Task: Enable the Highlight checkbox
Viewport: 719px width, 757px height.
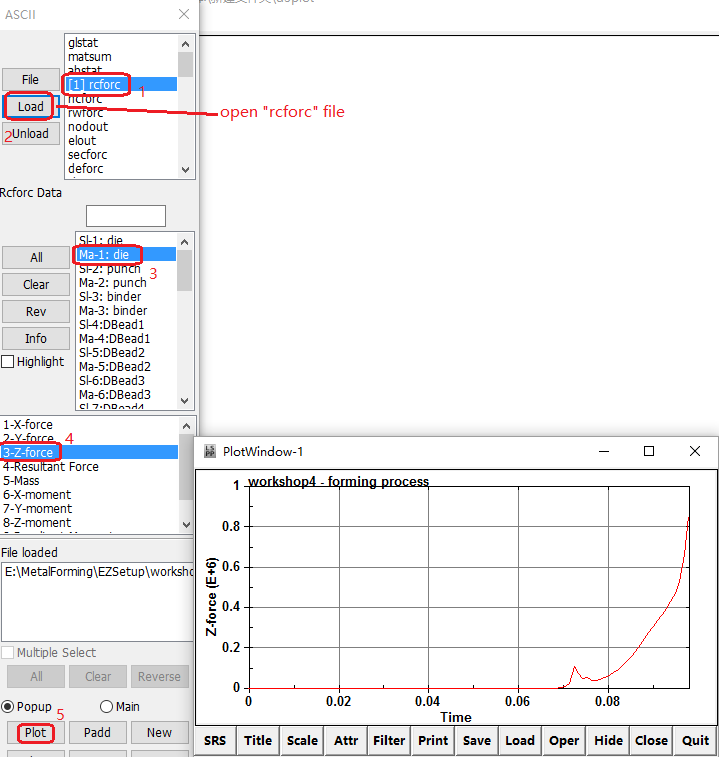Action: pyautogui.click(x=8, y=362)
